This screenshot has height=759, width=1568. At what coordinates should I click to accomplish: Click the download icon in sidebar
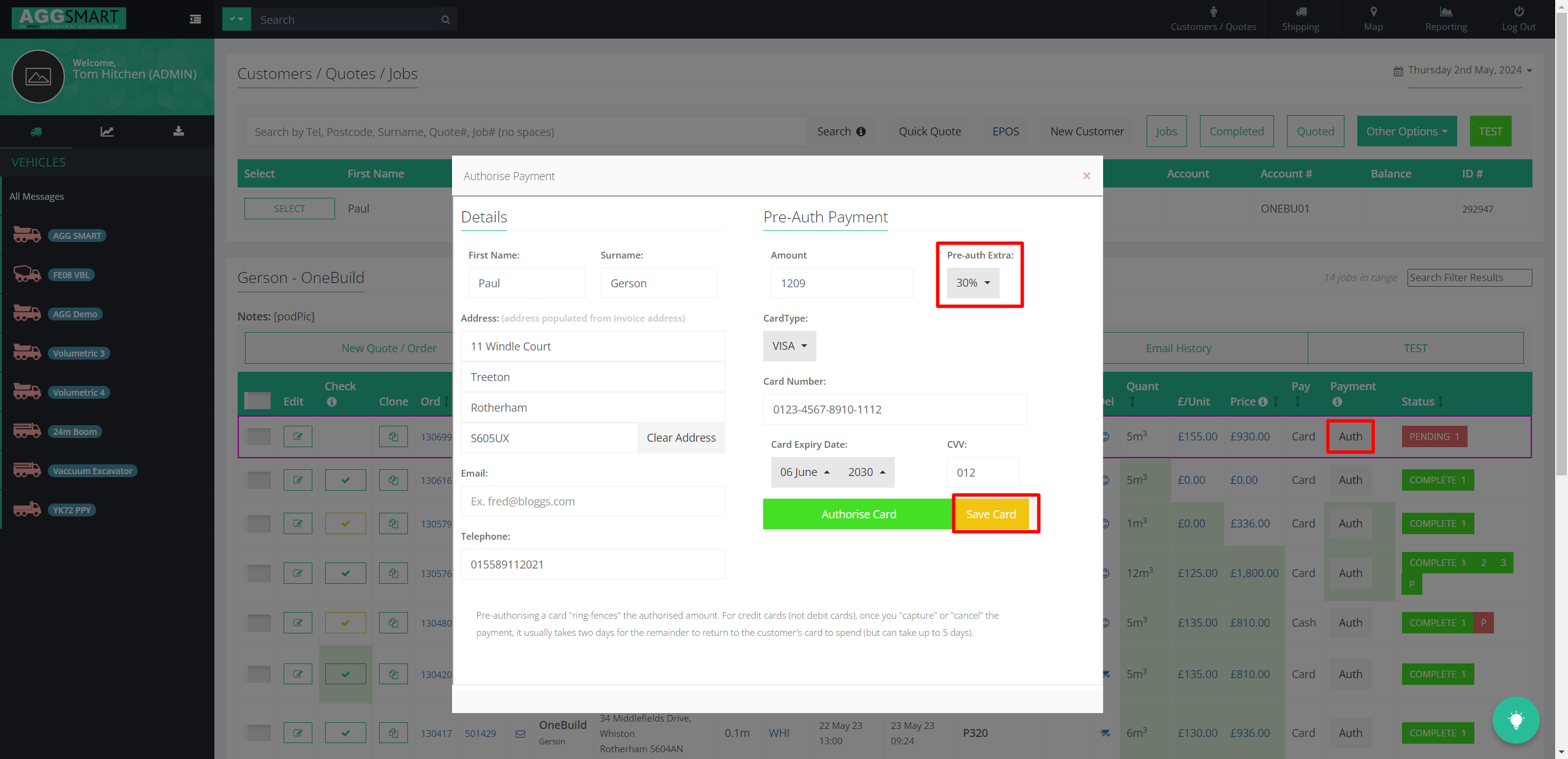click(x=178, y=131)
